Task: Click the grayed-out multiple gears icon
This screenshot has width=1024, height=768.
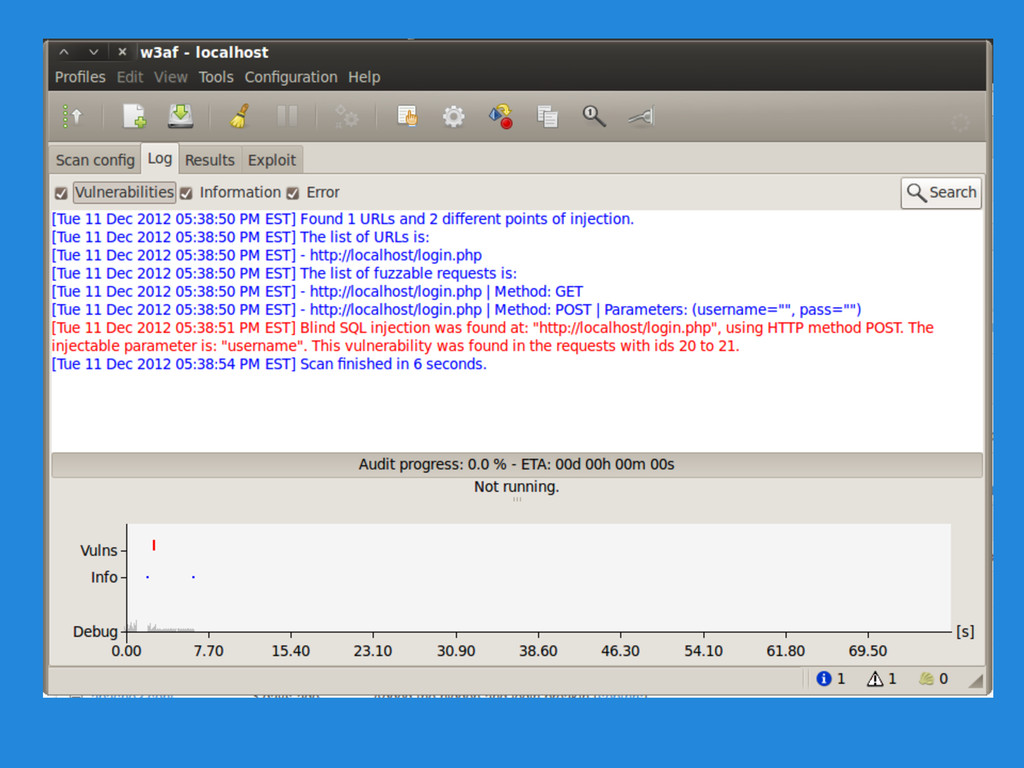Action: (346, 117)
